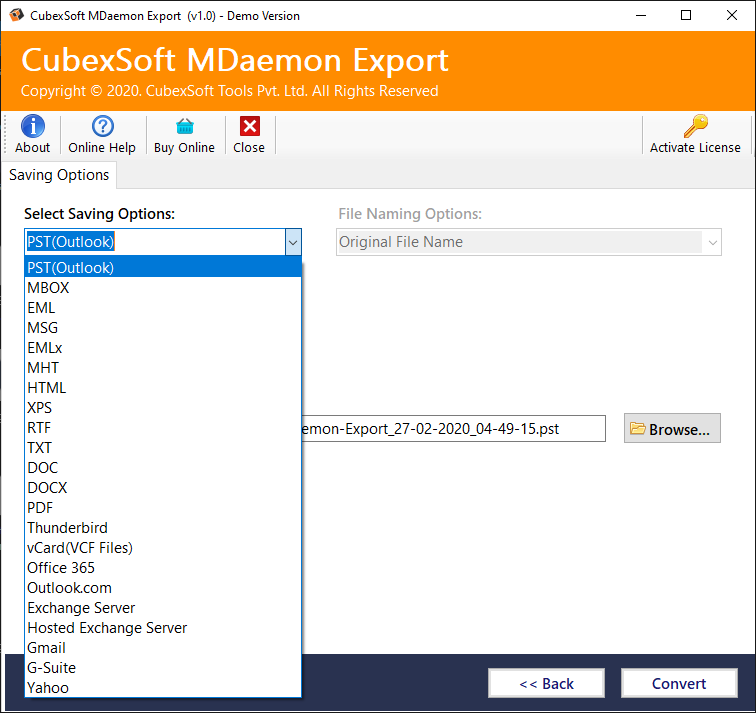This screenshot has height=713, width=756.
Task: Switch to the Saving Options tab
Action: pyautogui.click(x=59, y=175)
